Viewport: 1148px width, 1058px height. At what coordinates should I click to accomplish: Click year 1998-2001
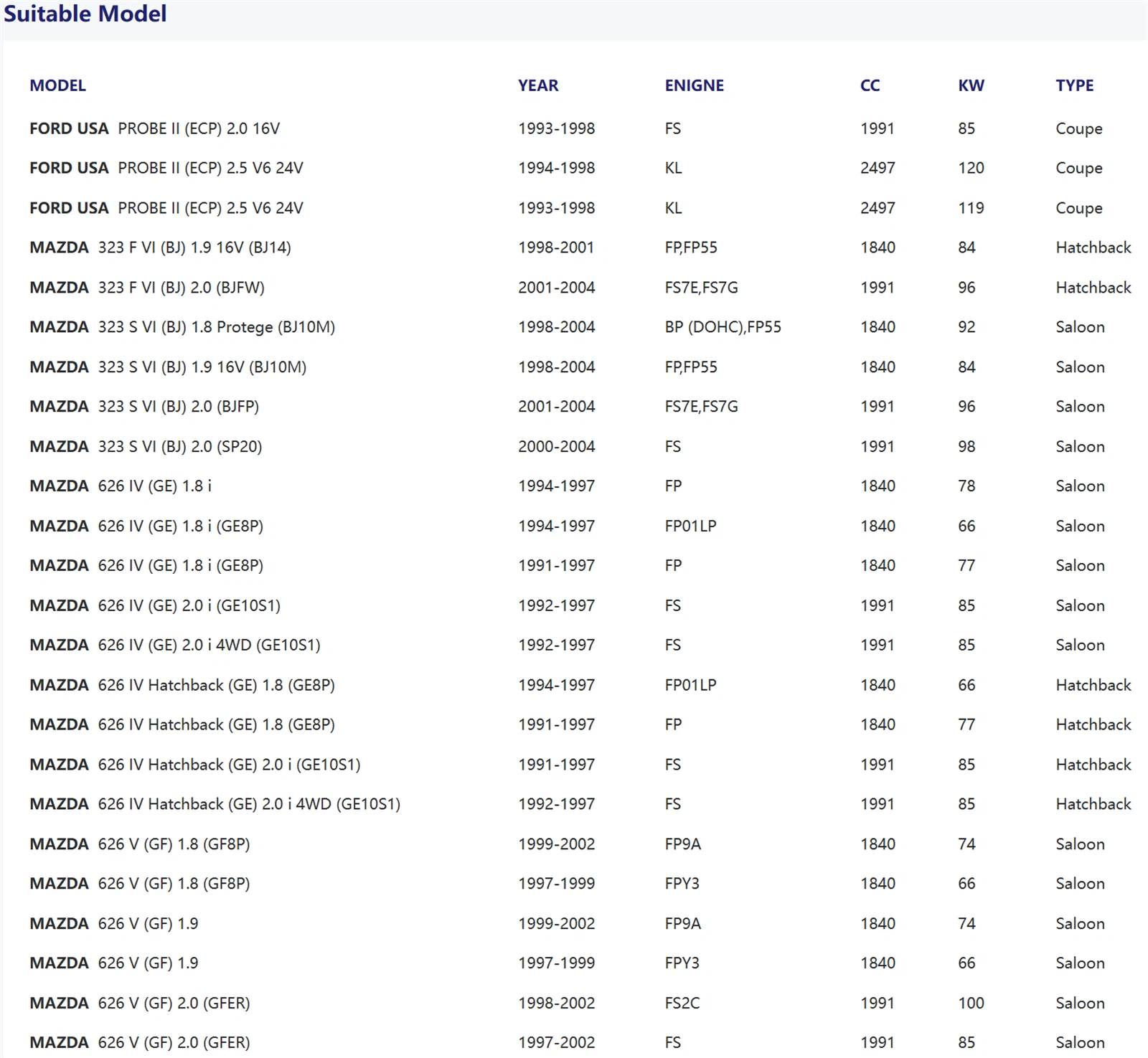[x=556, y=247]
